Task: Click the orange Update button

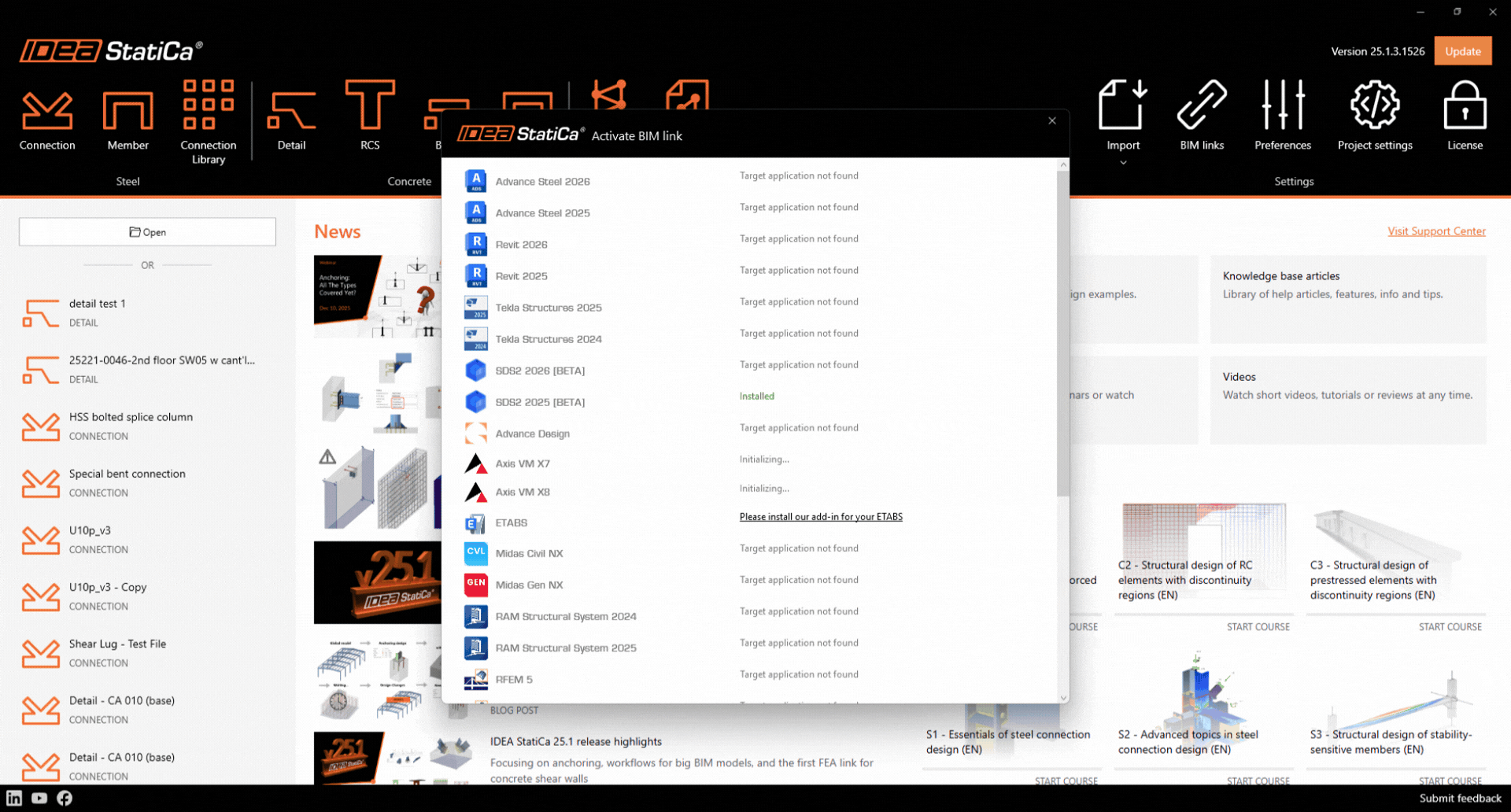Action: (1463, 51)
